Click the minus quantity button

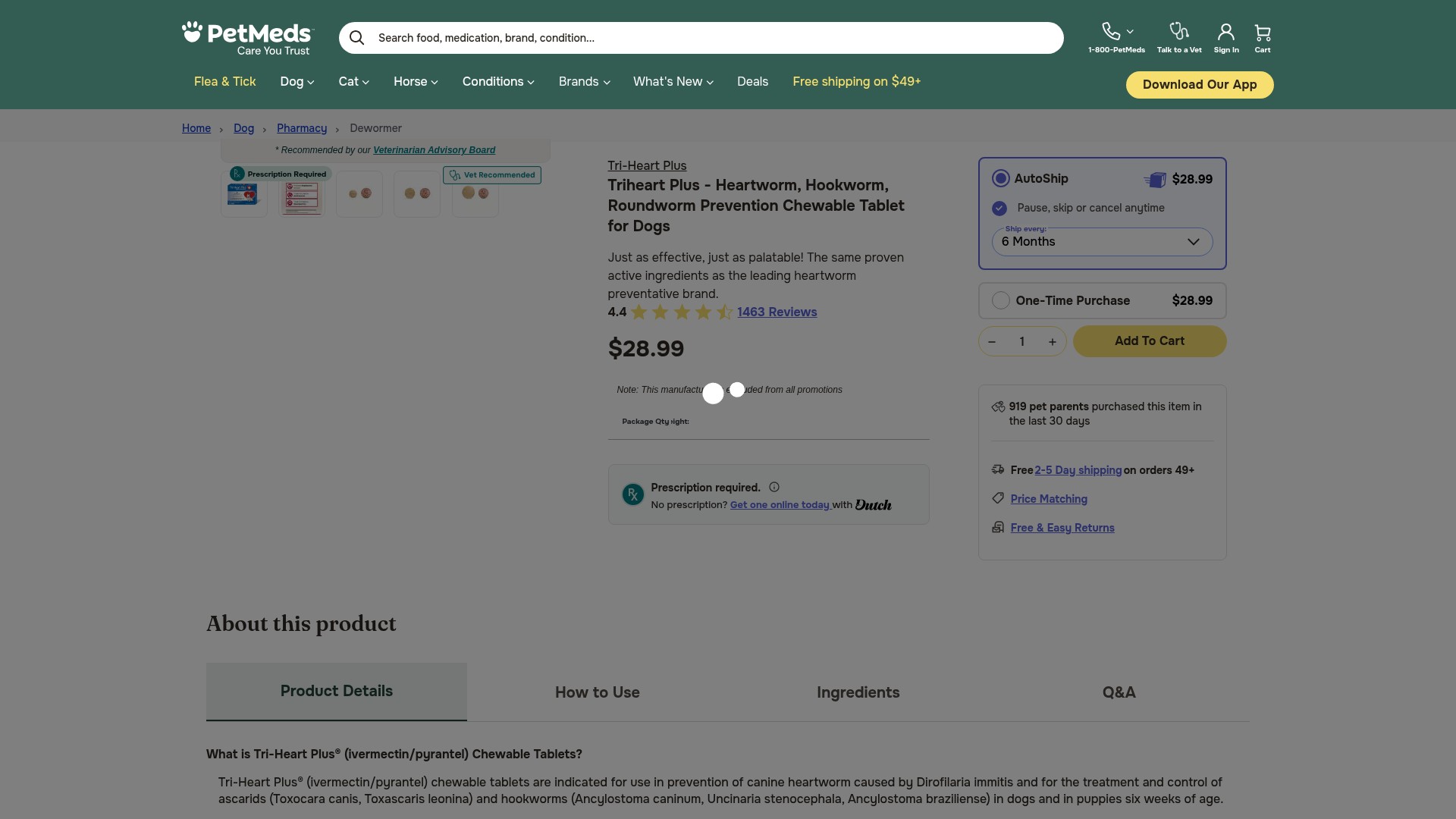(992, 342)
